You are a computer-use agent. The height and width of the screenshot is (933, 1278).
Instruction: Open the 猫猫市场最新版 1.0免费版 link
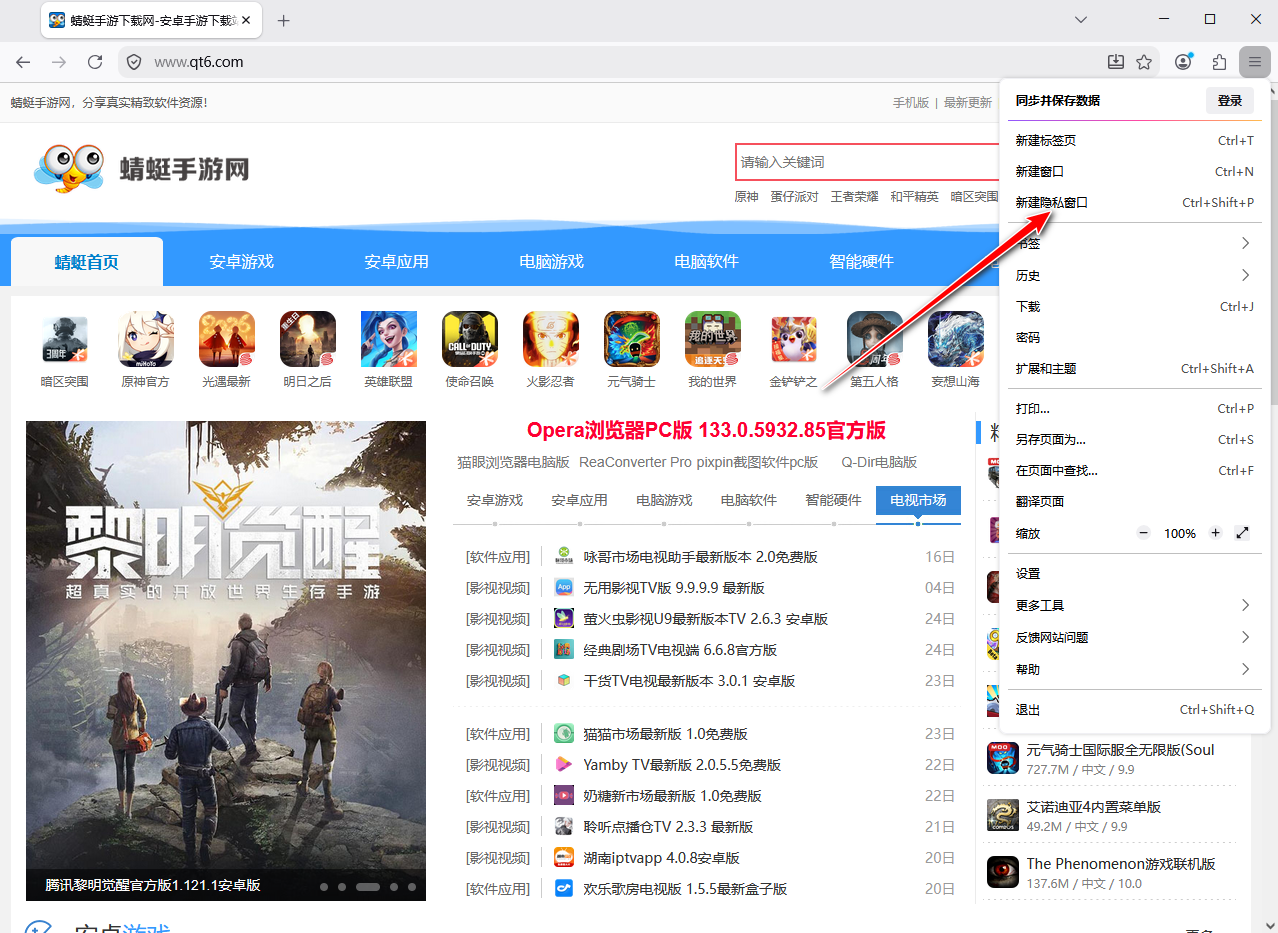click(666, 734)
